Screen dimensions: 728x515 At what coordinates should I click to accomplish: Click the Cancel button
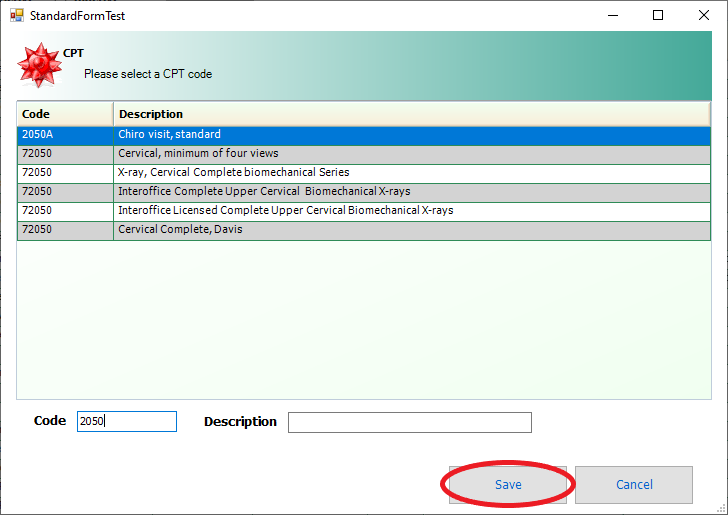634,485
